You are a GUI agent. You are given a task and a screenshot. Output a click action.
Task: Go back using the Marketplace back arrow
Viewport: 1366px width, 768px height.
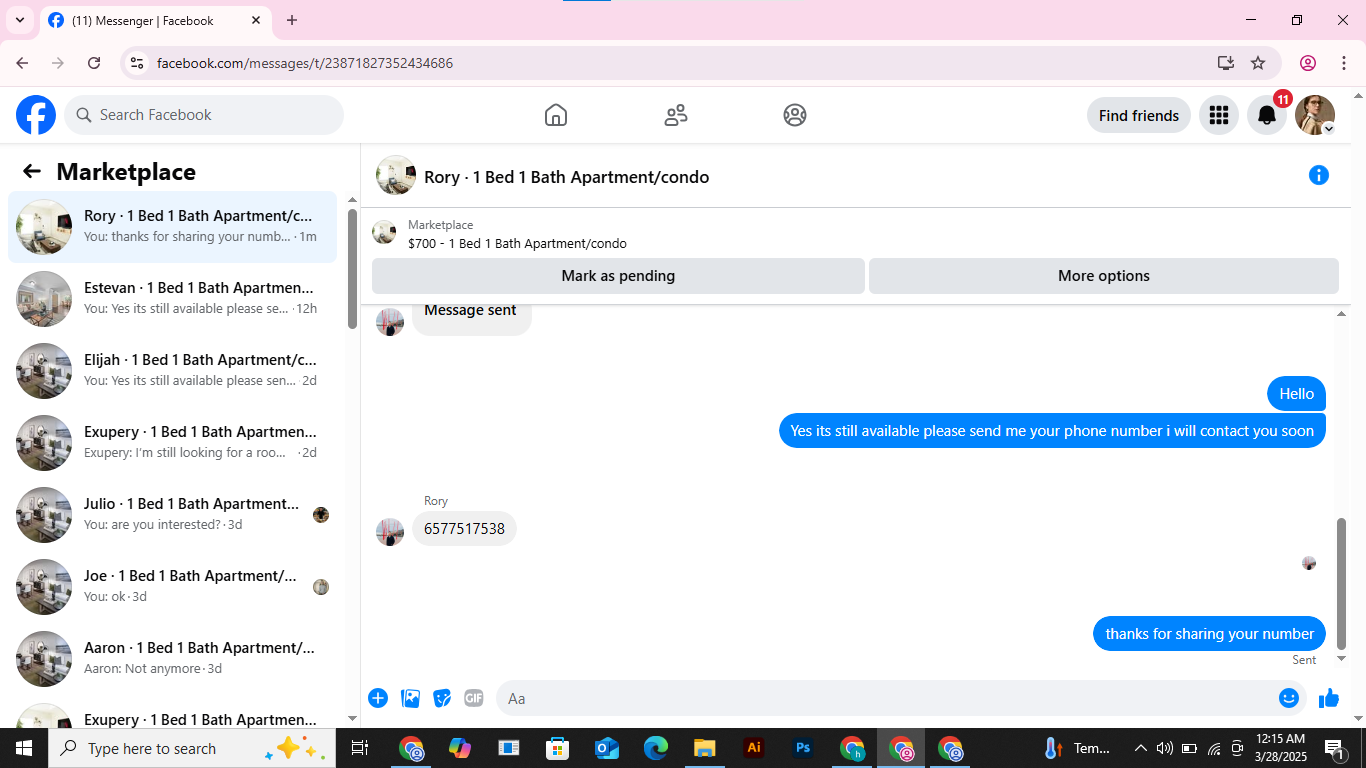click(32, 171)
